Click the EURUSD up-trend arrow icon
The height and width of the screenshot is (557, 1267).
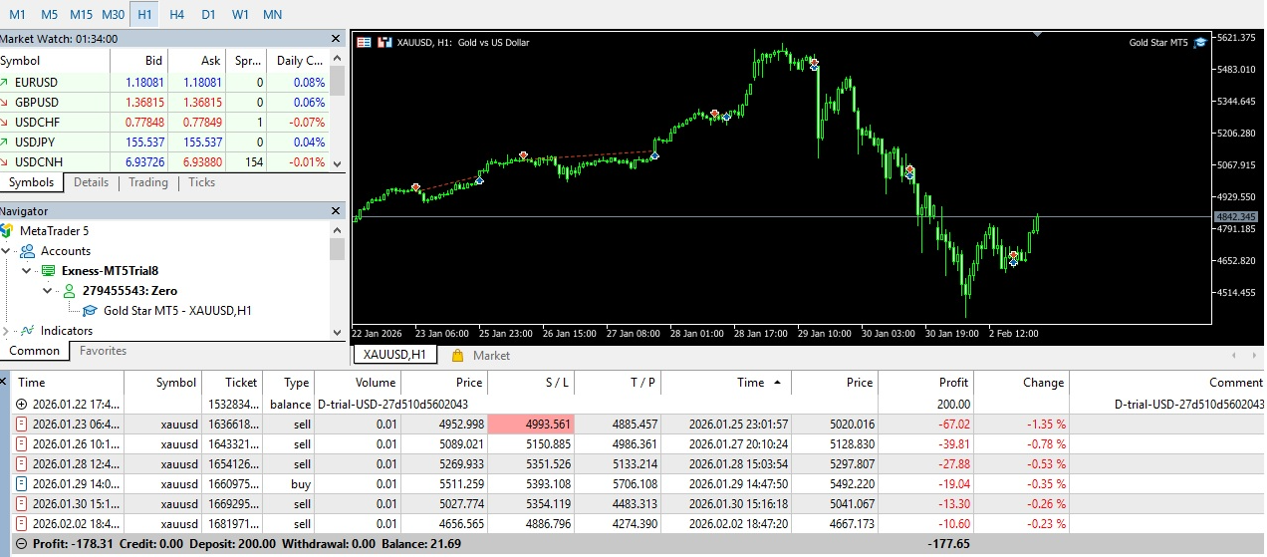[x=5, y=82]
